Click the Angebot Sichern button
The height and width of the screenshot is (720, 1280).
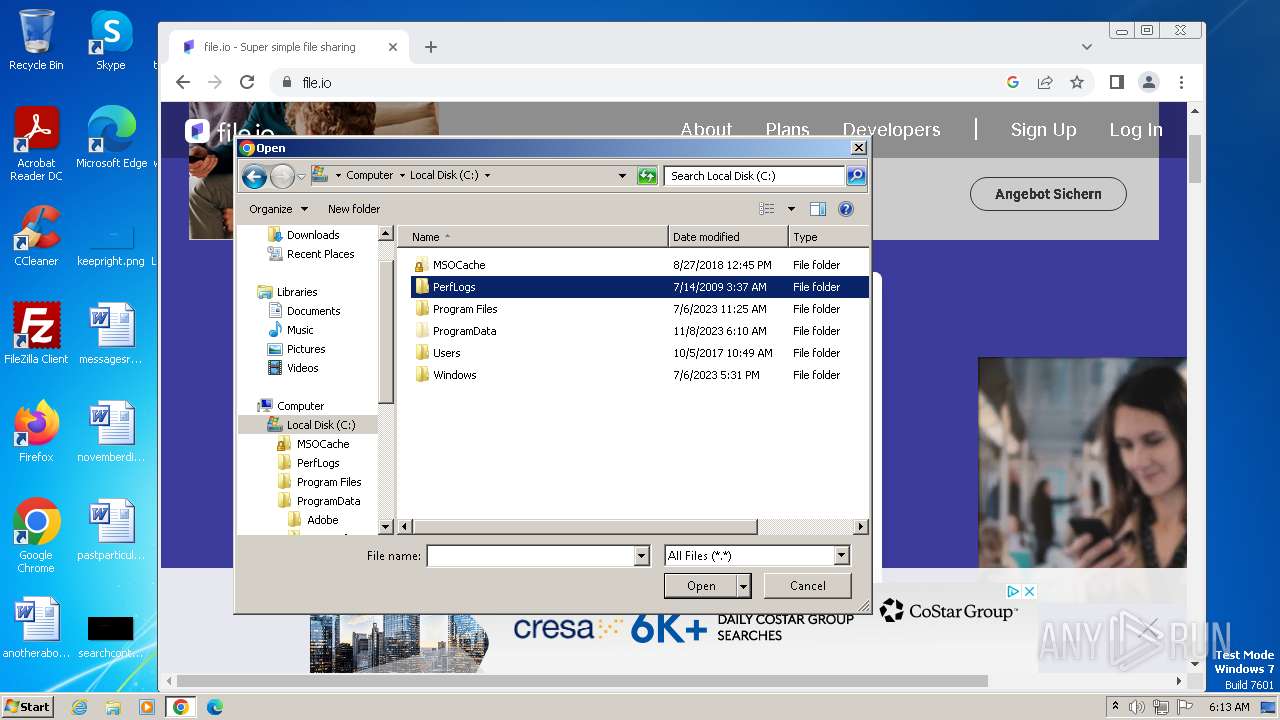pyautogui.click(x=1048, y=194)
